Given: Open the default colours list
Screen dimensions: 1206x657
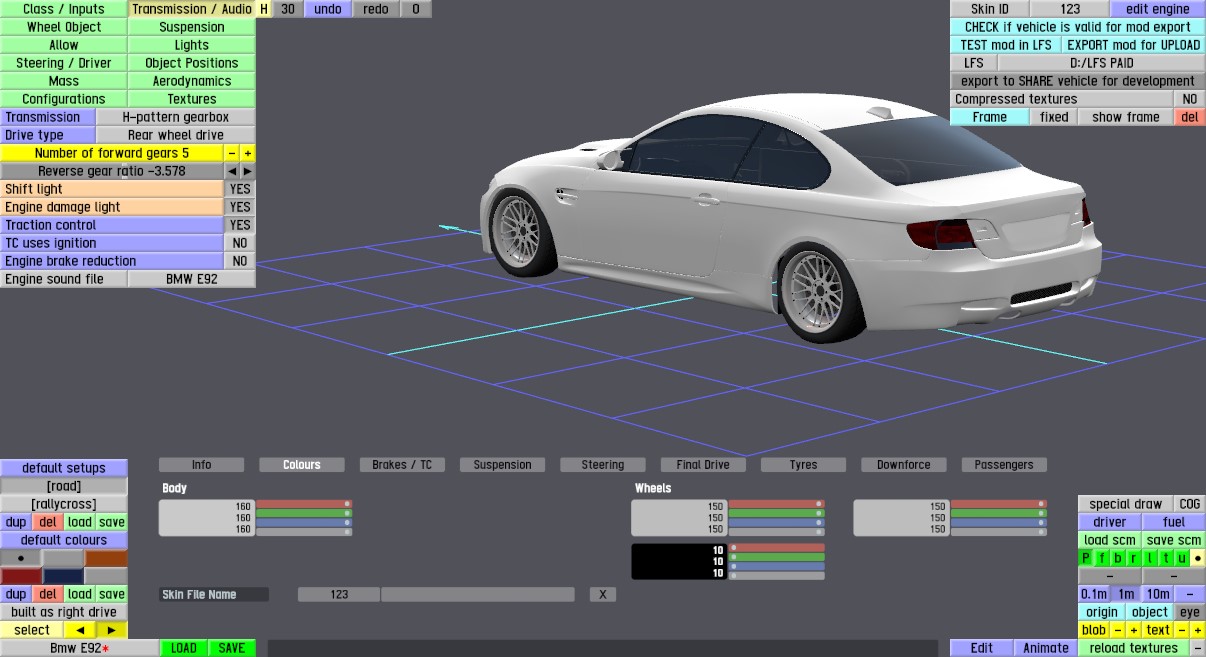Looking at the screenshot, I should pyautogui.click(x=64, y=540).
